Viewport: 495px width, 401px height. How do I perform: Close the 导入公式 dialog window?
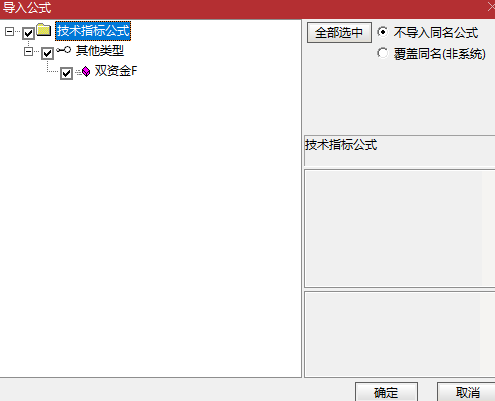(x=491, y=7)
